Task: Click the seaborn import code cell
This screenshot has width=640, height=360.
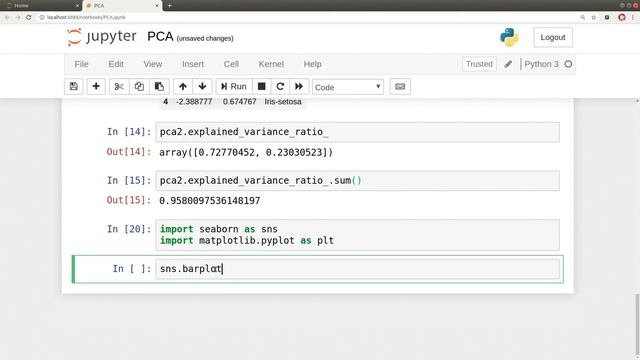Action: (x=357, y=235)
